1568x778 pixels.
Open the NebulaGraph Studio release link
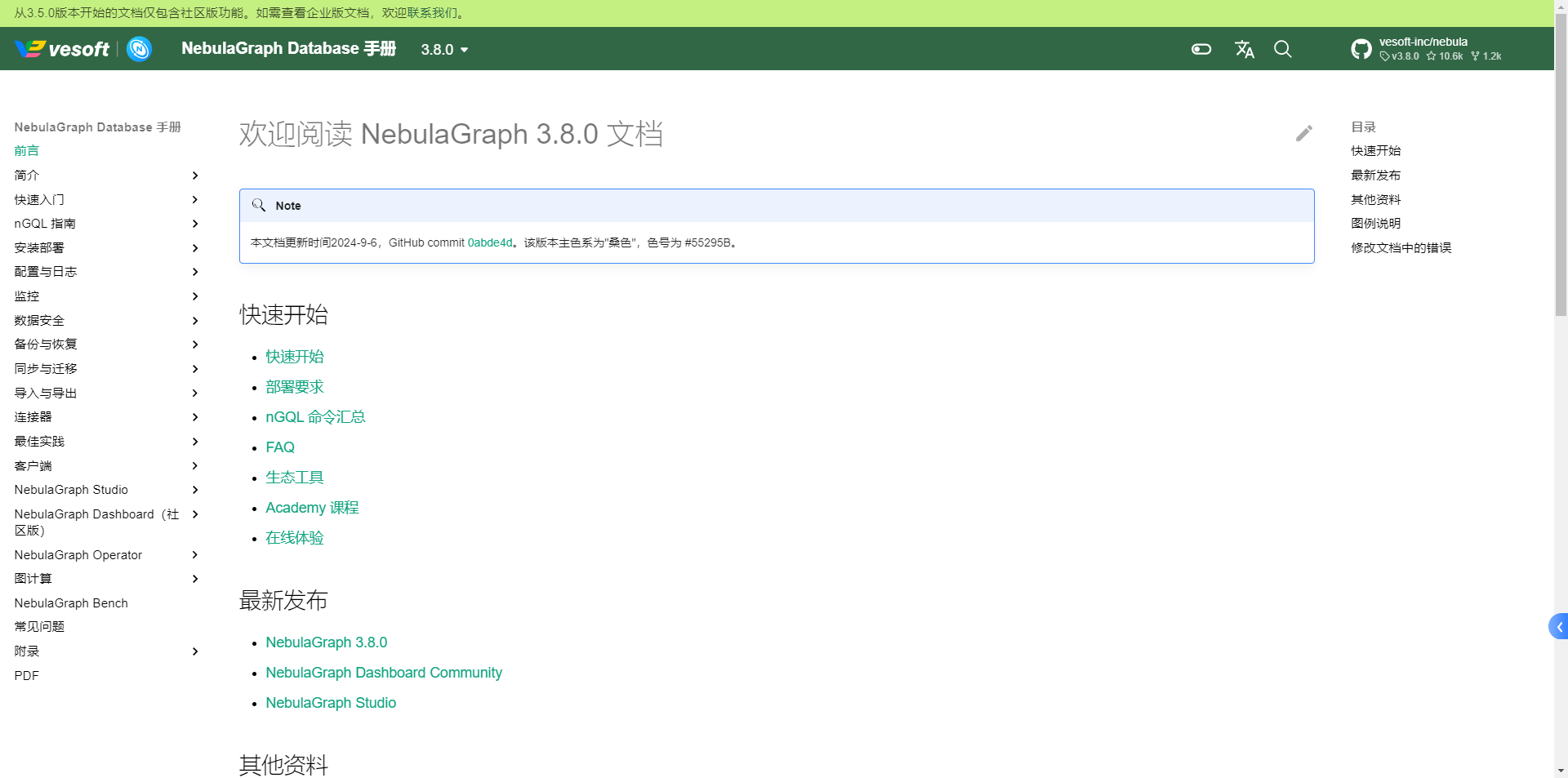[x=331, y=703]
